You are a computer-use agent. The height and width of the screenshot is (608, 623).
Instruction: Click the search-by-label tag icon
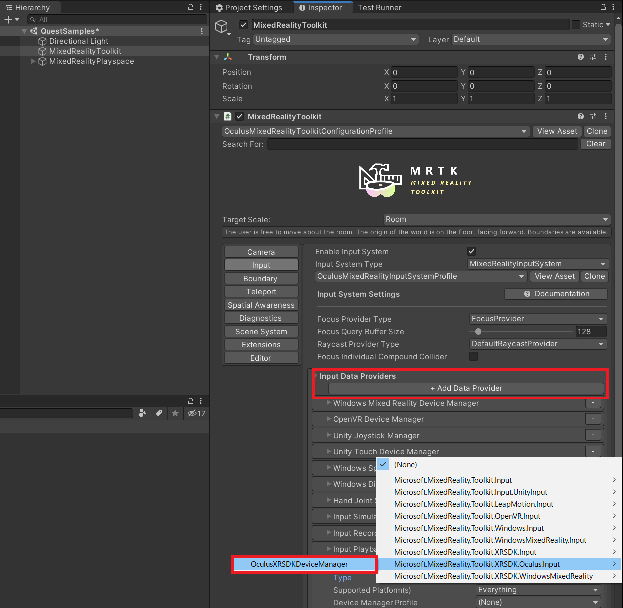(x=159, y=413)
